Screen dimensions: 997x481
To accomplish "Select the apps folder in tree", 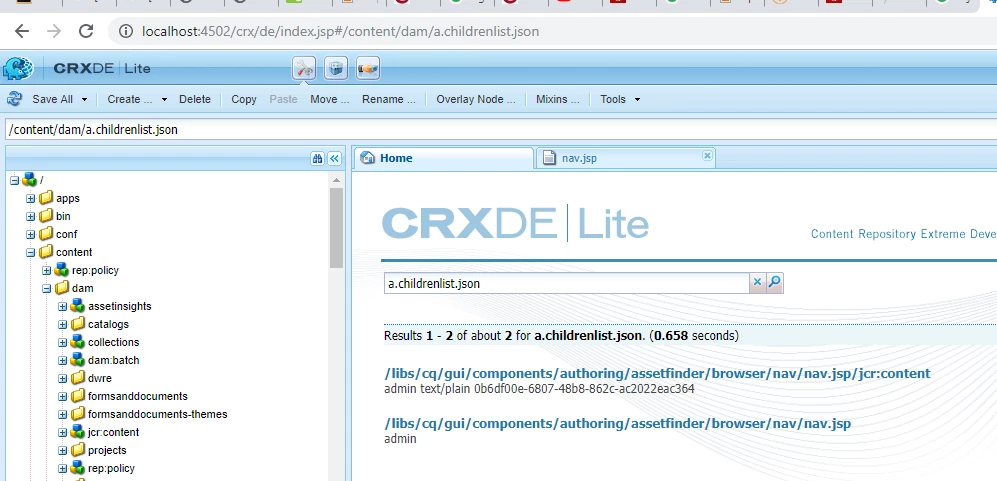I will tap(67, 199).
